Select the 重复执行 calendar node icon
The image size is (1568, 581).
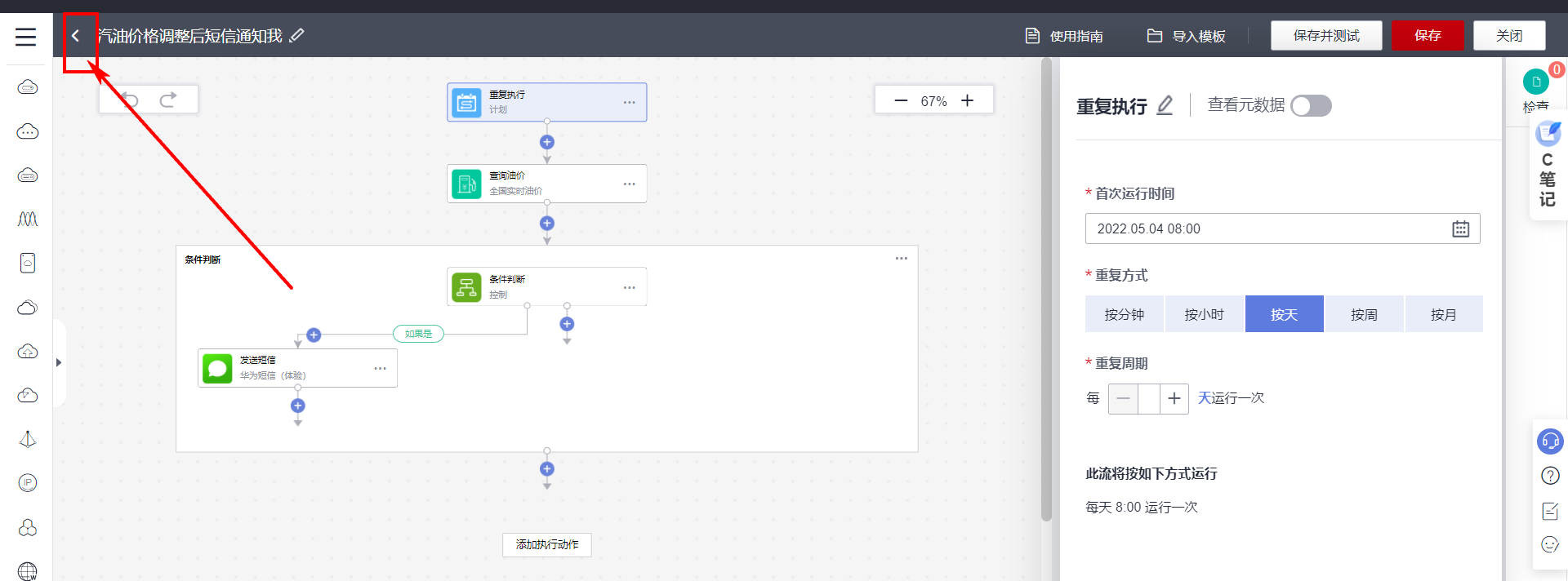[466, 102]
